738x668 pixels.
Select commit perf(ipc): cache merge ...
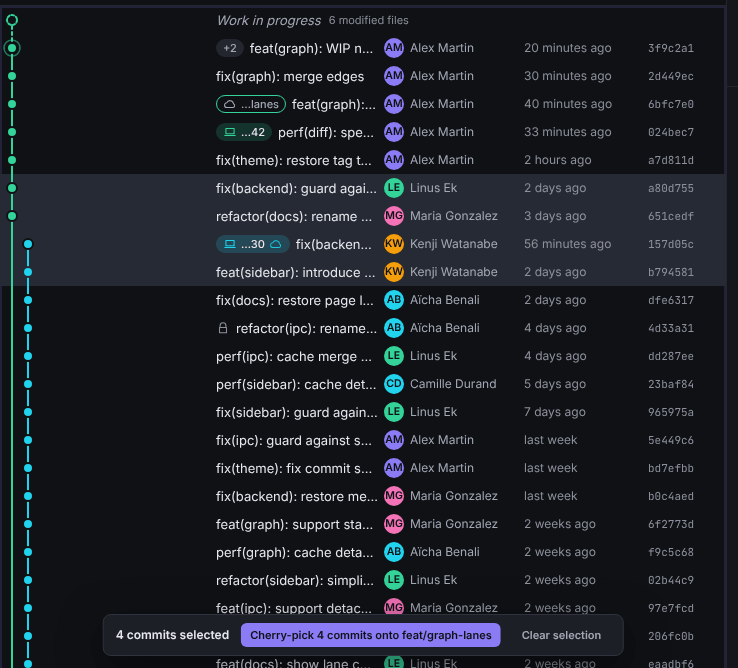(x=363, y=356)
